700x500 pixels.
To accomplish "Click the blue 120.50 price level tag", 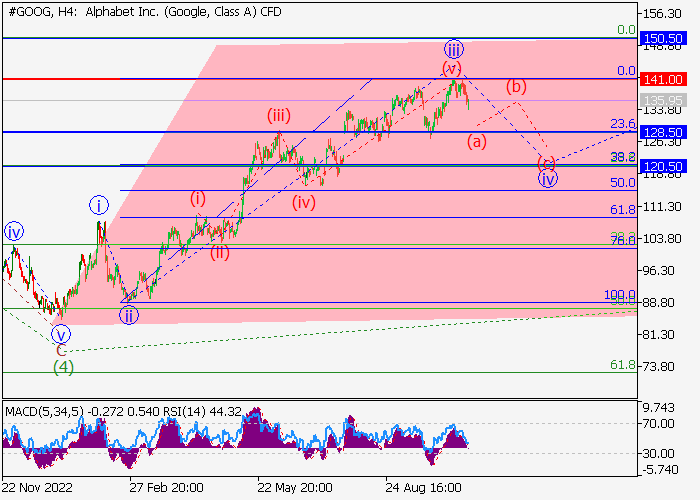I will (664, 165).
